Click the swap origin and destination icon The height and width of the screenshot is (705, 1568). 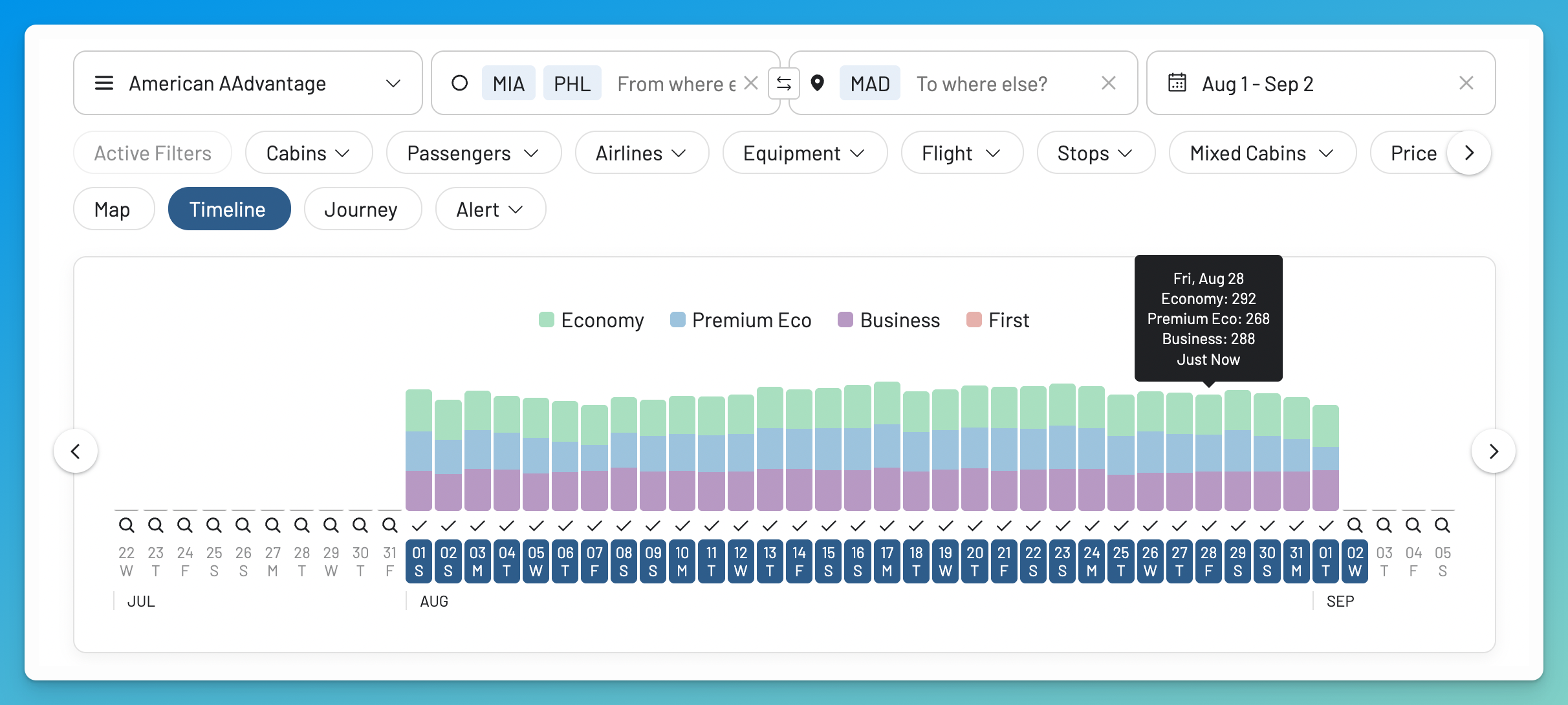click(x=784, y=83)
